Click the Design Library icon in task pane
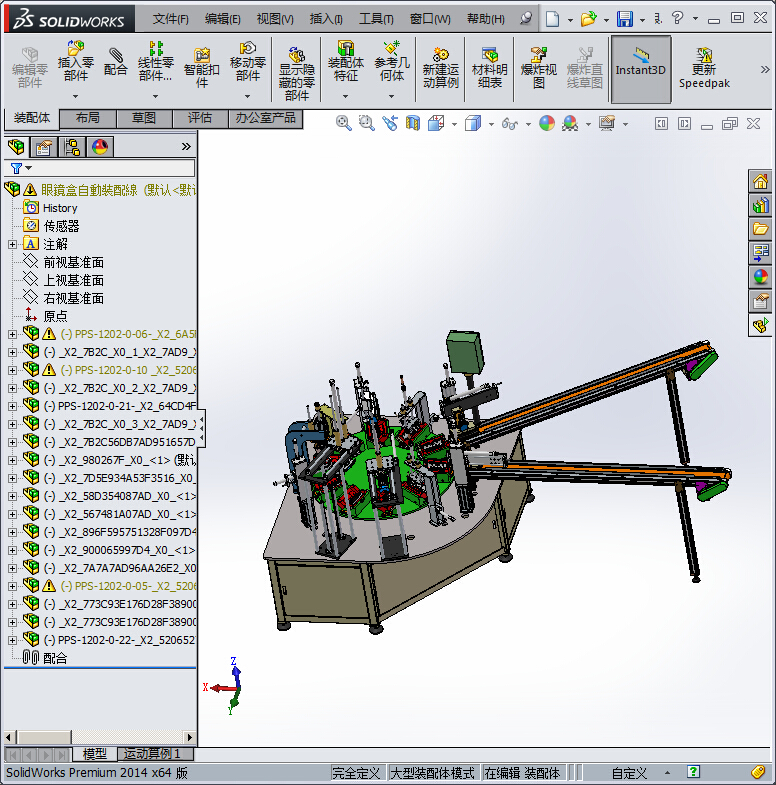 (x=760, y=205)
